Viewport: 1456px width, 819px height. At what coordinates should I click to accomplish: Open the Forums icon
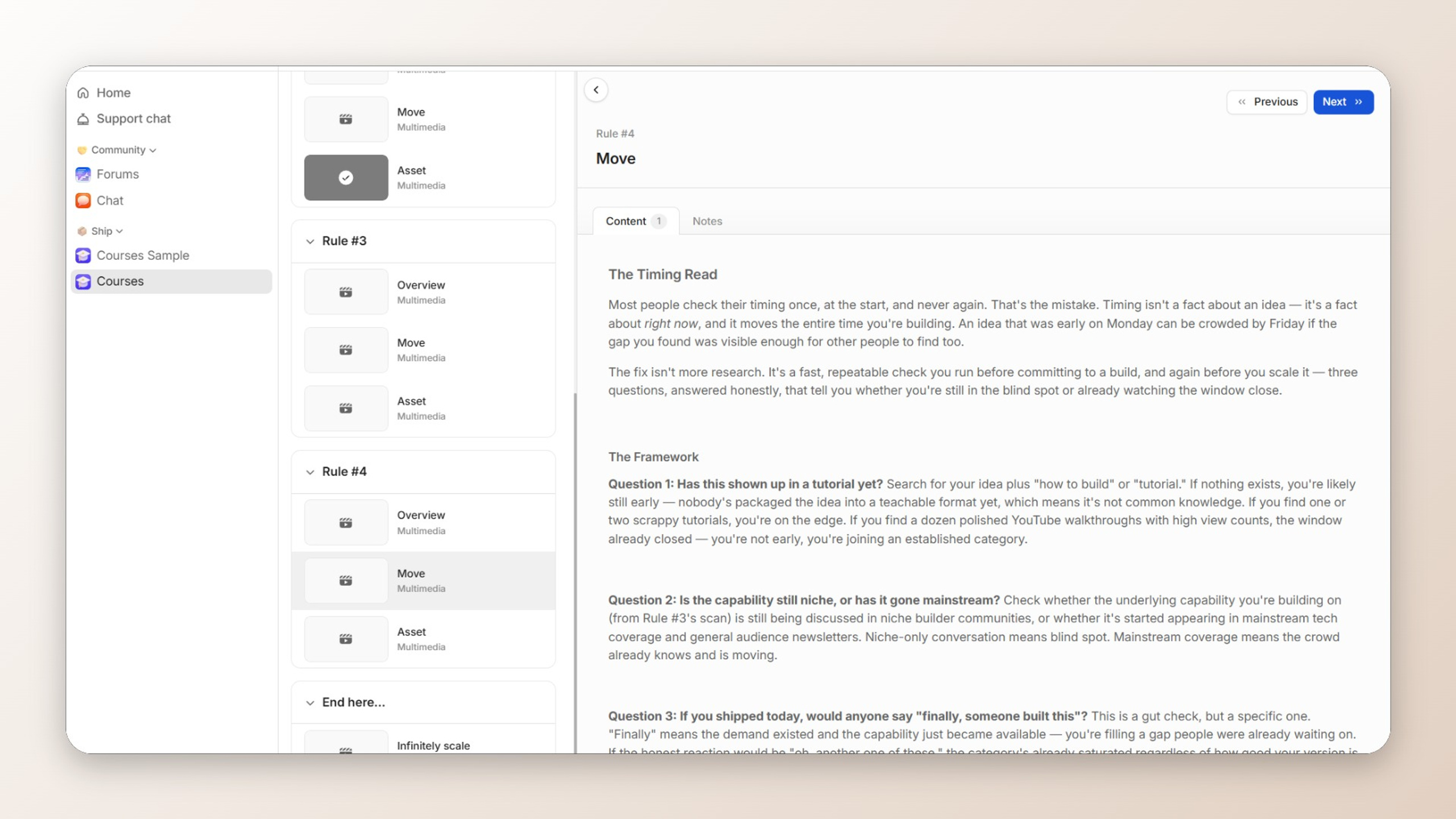pos(83,174)
